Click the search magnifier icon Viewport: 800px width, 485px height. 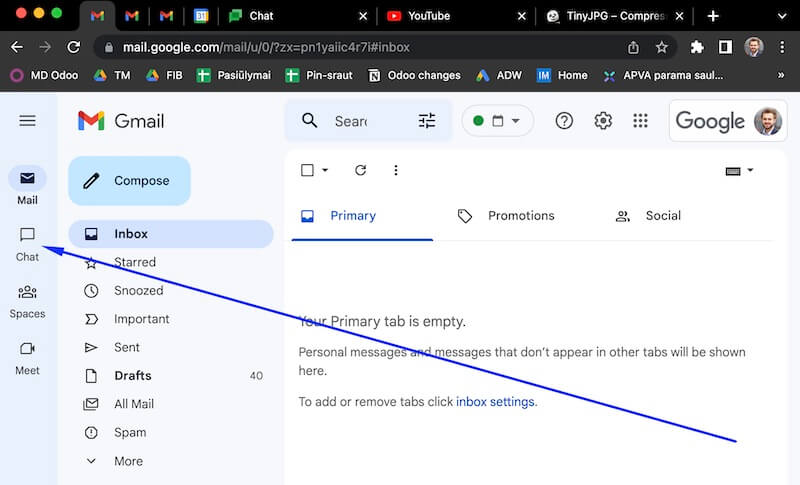point(309,121)
